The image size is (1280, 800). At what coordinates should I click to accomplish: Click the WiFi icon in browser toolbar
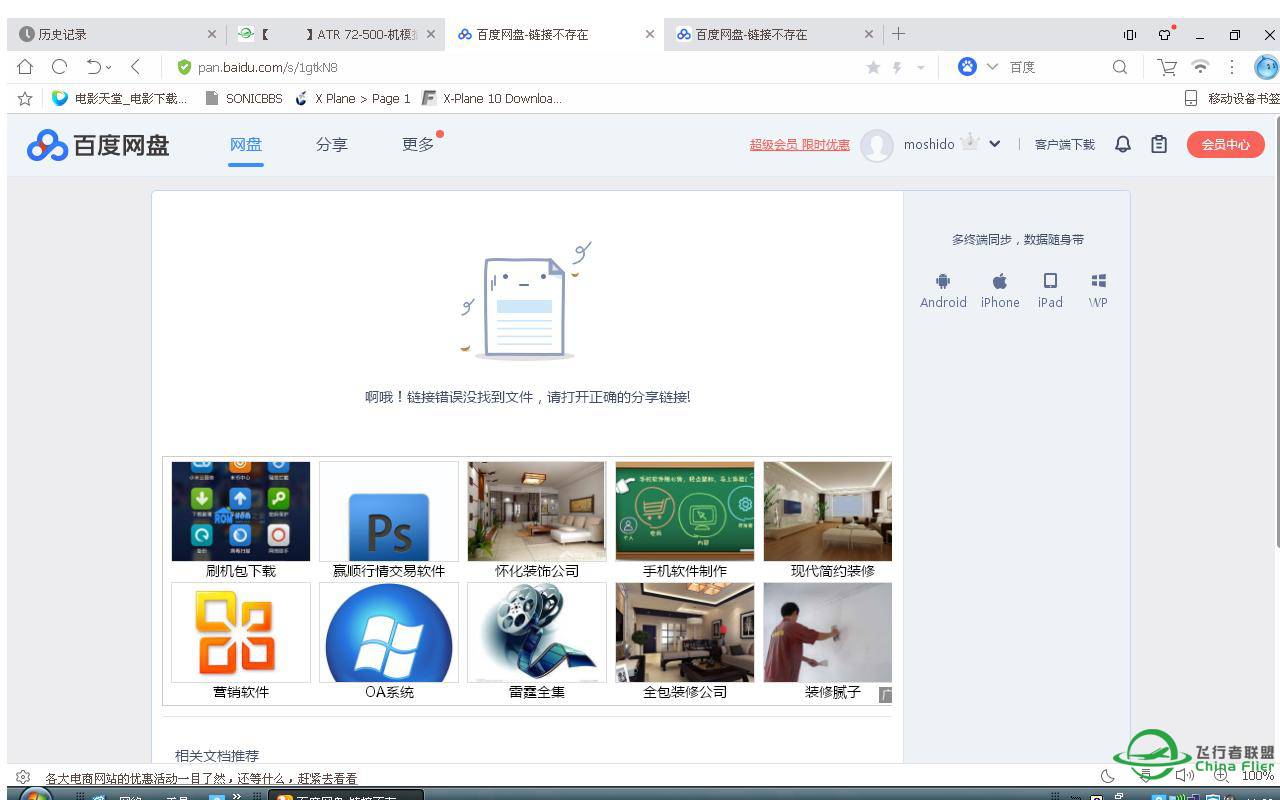pos(1201,67)
